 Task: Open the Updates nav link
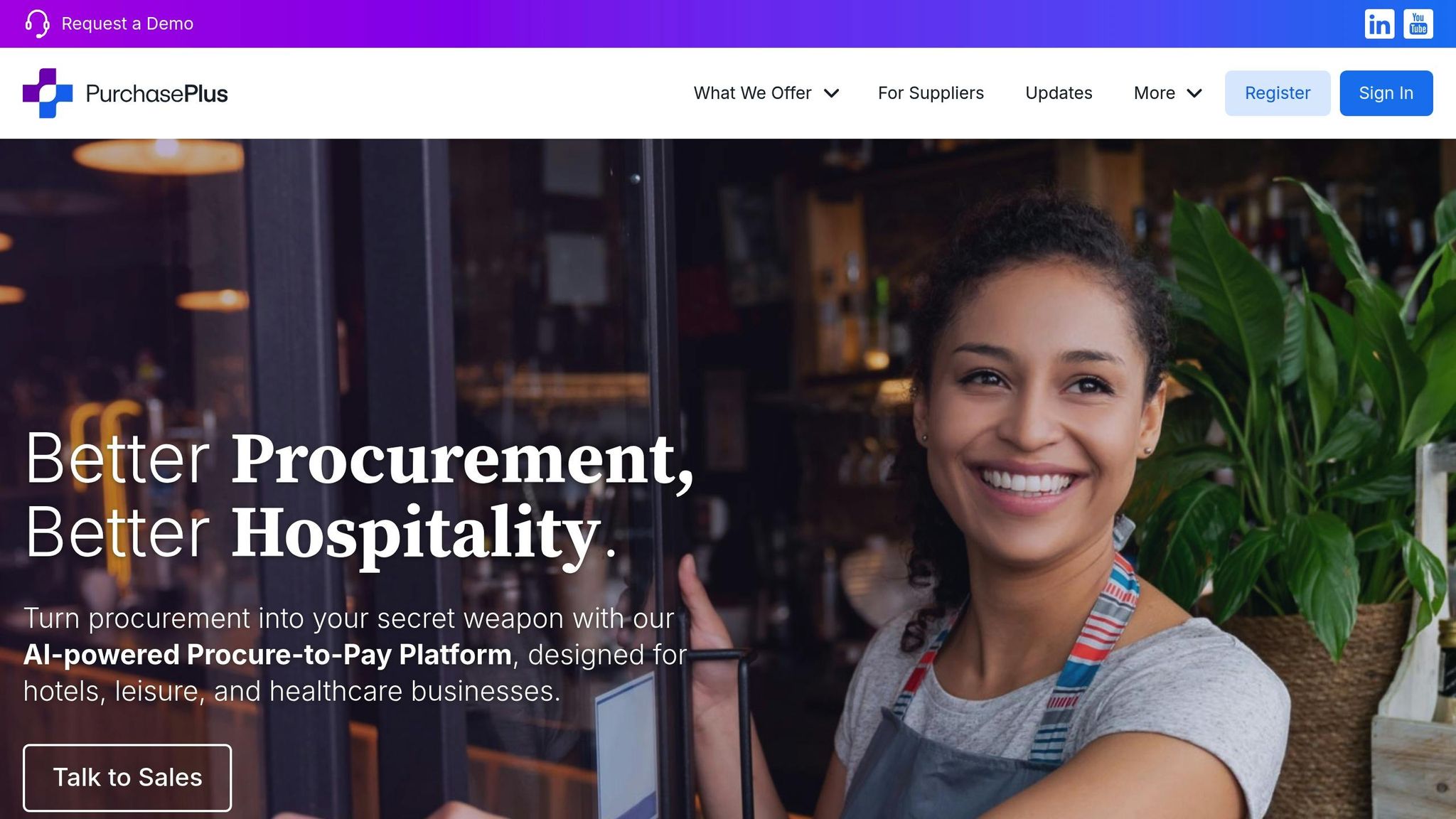tap(1059, 93)
